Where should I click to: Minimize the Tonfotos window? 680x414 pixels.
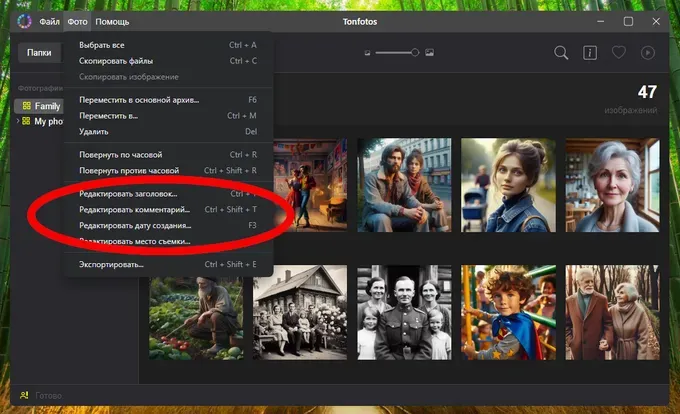pyautogui.click(x=600, y=21)
